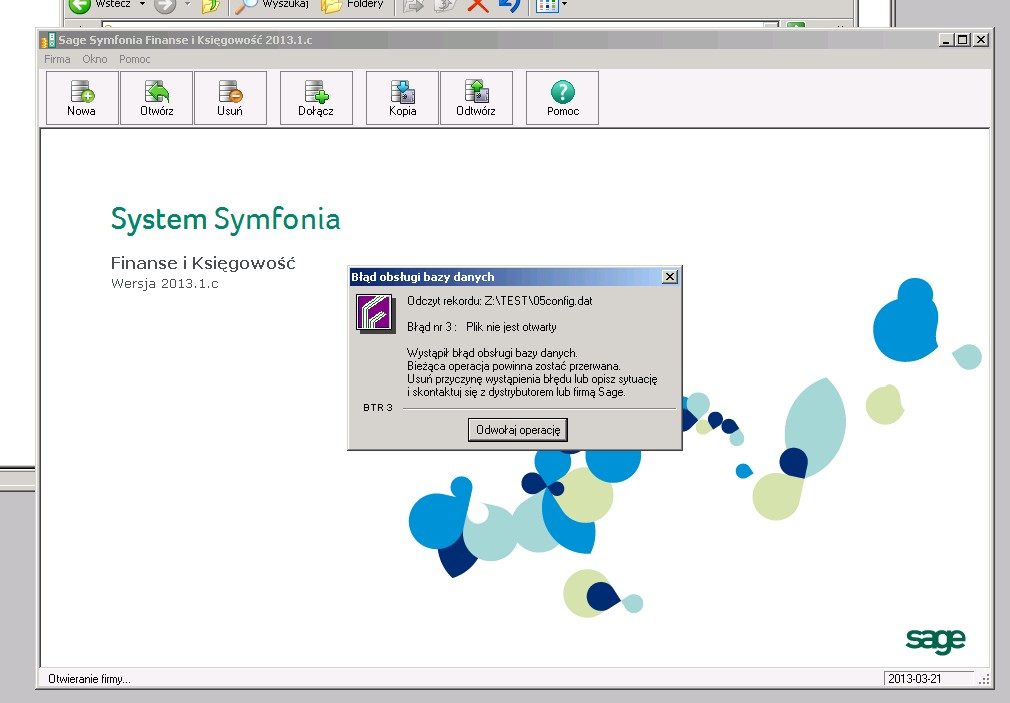Click the purple Symfonia icon in error dialog

click(x=374, y=313)
